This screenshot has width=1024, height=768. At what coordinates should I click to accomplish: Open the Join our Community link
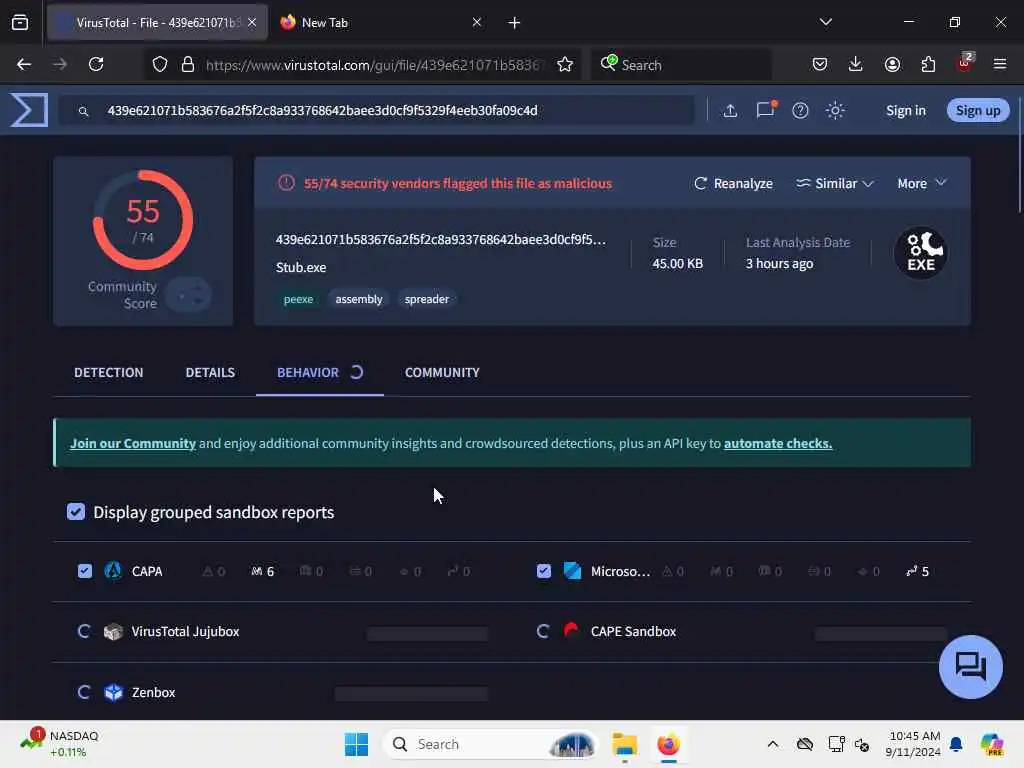click(133, 443)
